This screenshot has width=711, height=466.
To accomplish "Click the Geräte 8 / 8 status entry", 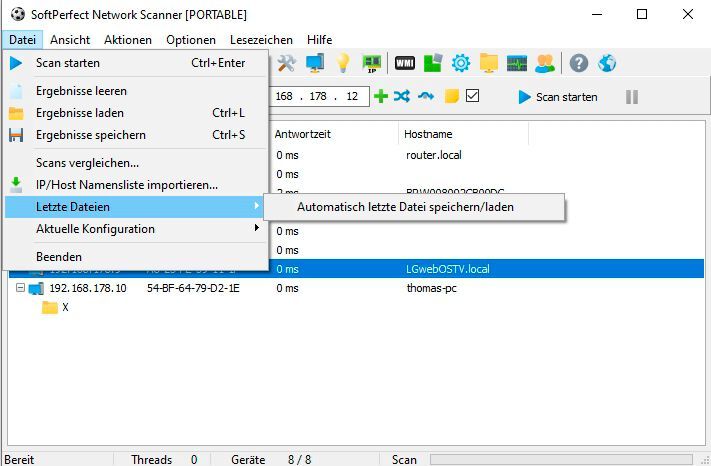I will [x=271, y=460].
